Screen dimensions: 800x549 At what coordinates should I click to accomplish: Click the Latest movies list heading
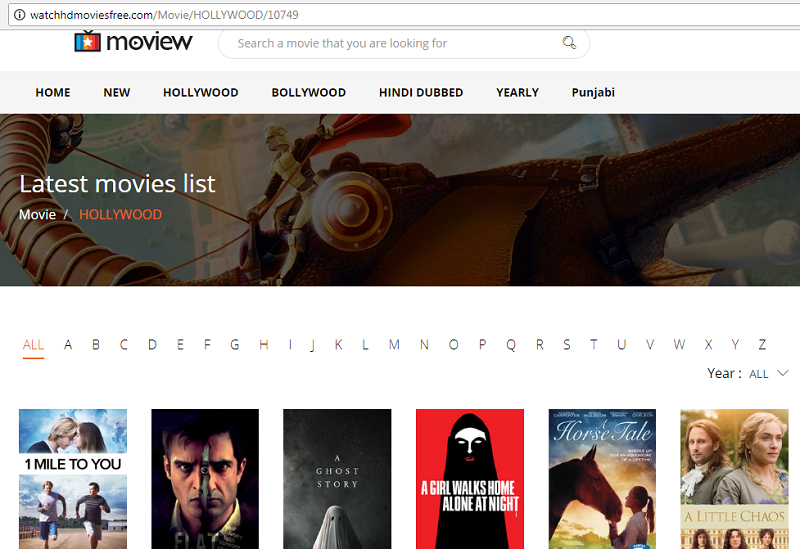point(117,184)
